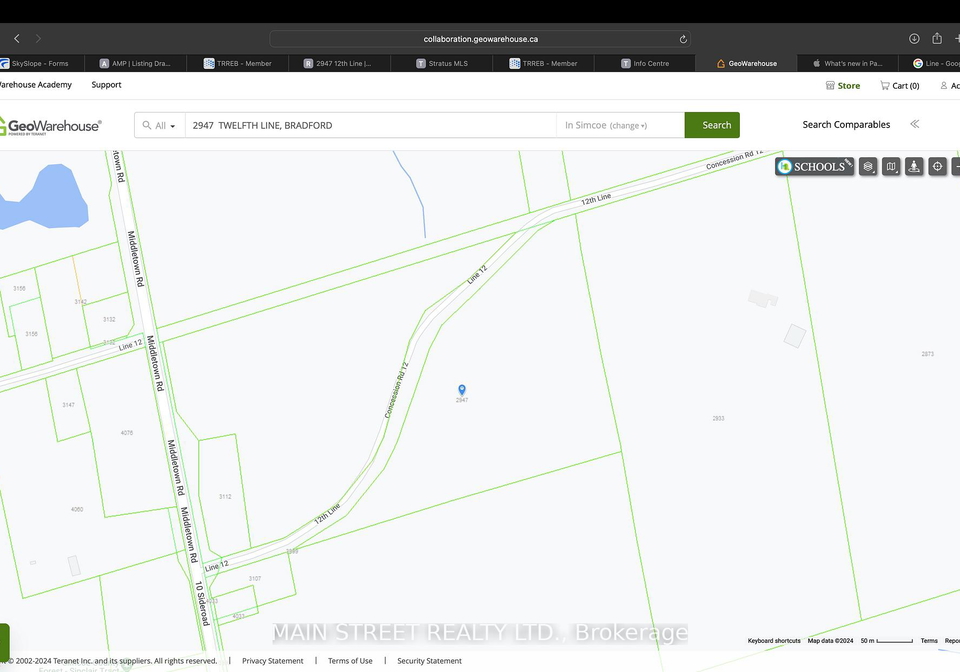Click the address search input field
960x672 pixels.
[370, 125]
